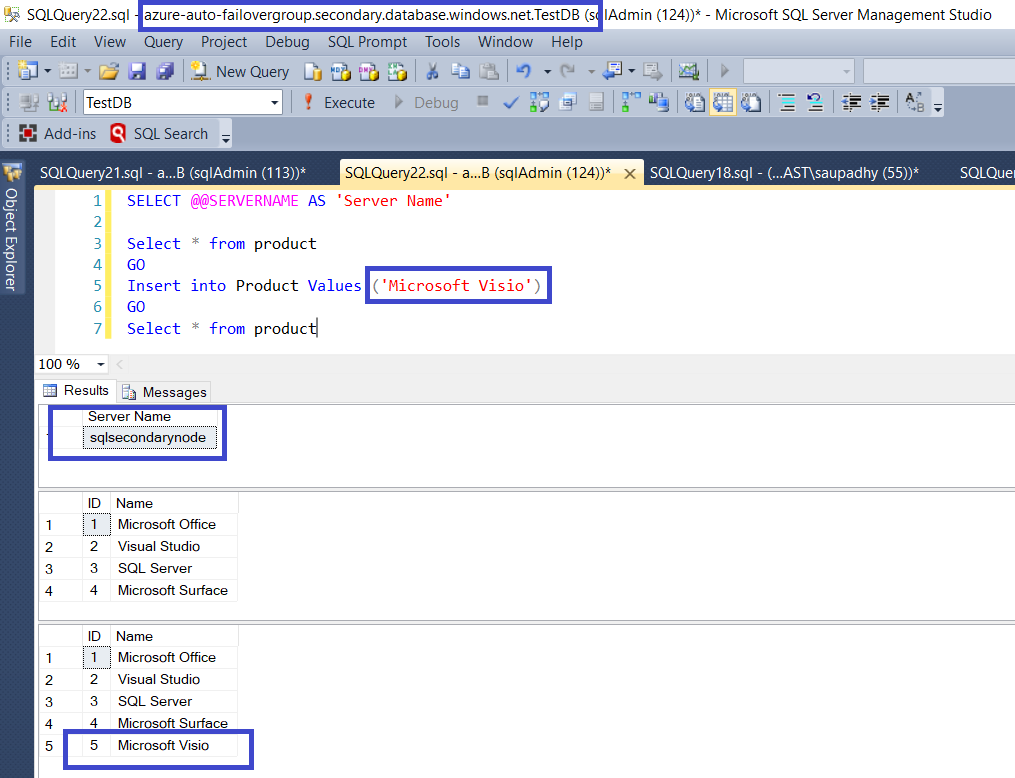Viewport: 1015px width, 778px height.
Task: Expand the Object Explorer side panel
Action: pyautogui.click(x=12, y=228)
